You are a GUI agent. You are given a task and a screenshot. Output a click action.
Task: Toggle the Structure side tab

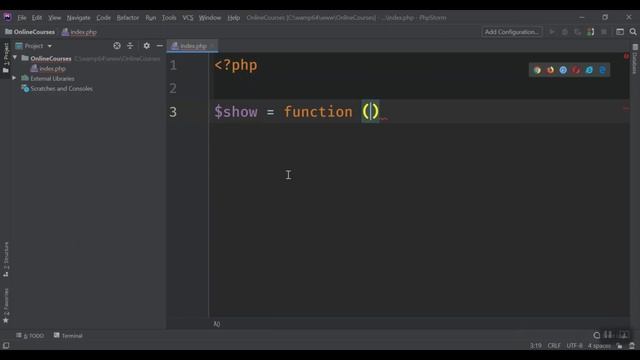[x=6, y=260]
